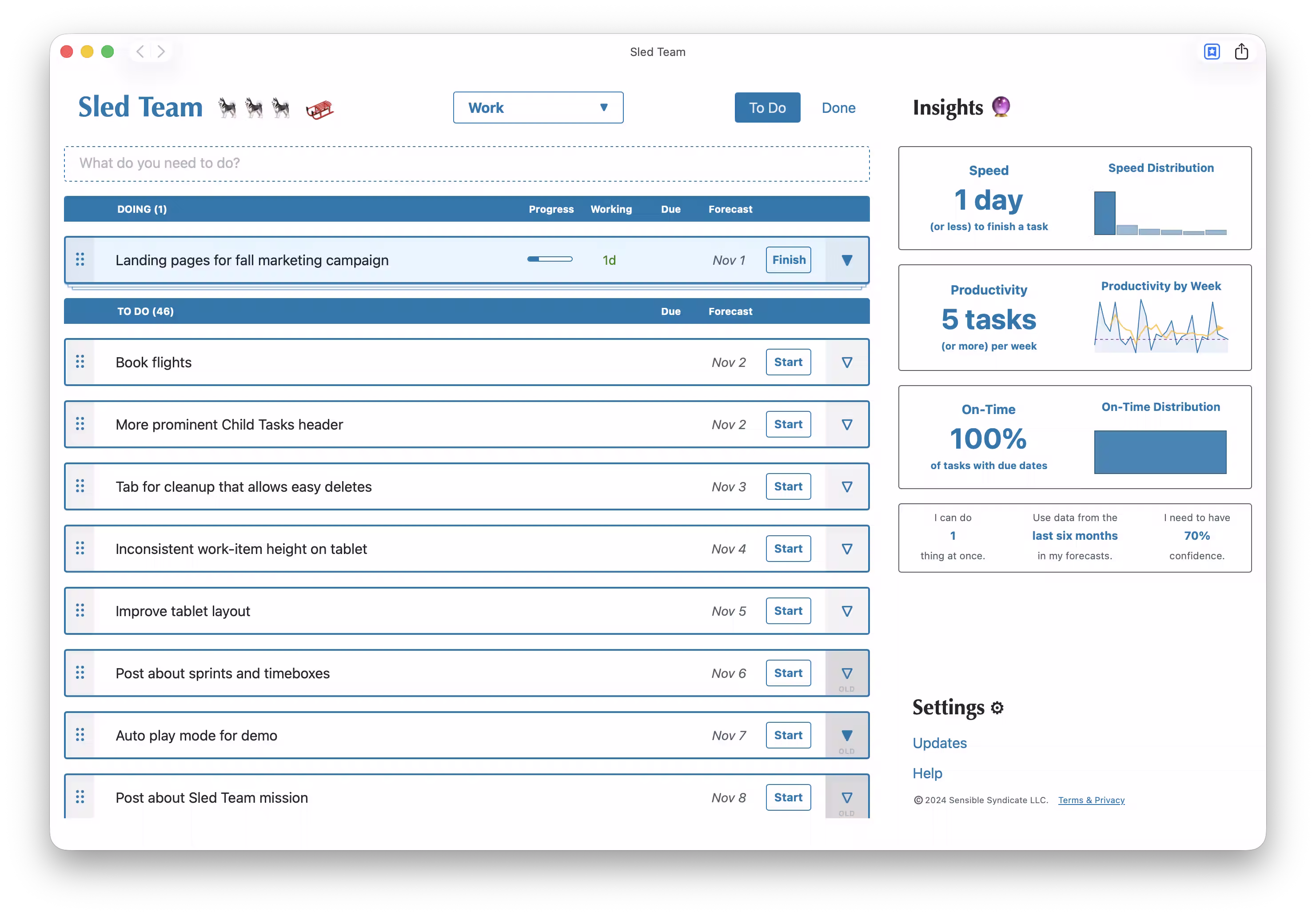The height and width of the screenshot is (916, 1316).
Task: Open the Work list dropdown
Action: tap(538, 107)
